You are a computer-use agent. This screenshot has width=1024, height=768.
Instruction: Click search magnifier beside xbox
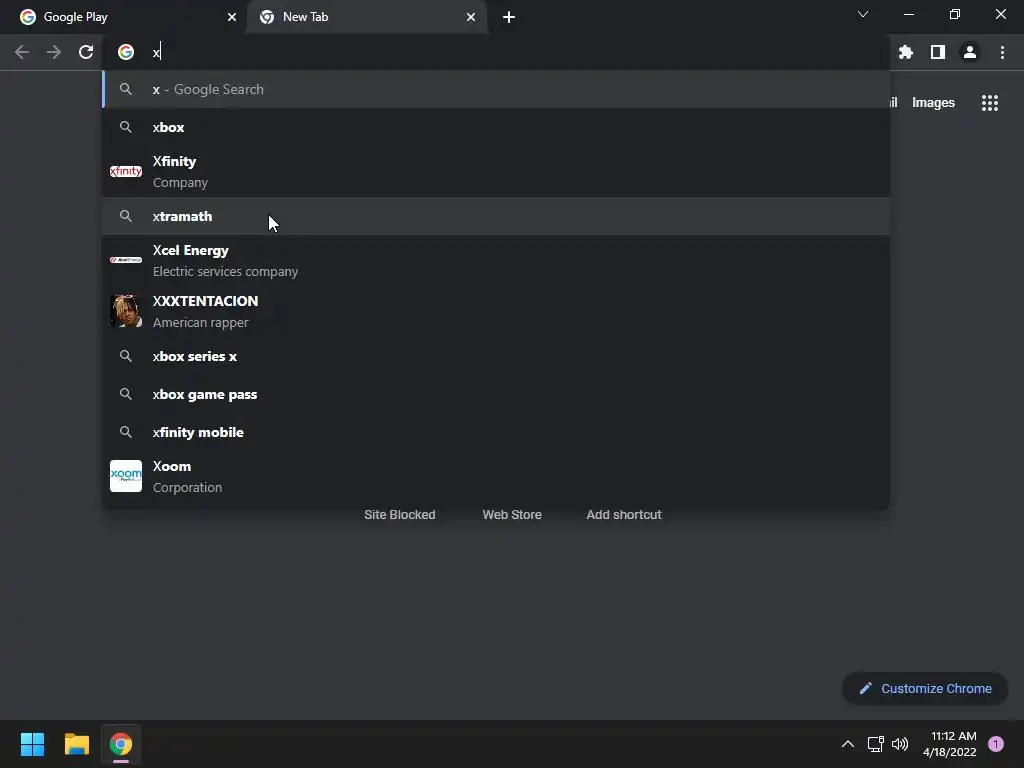tap(126, 127)
